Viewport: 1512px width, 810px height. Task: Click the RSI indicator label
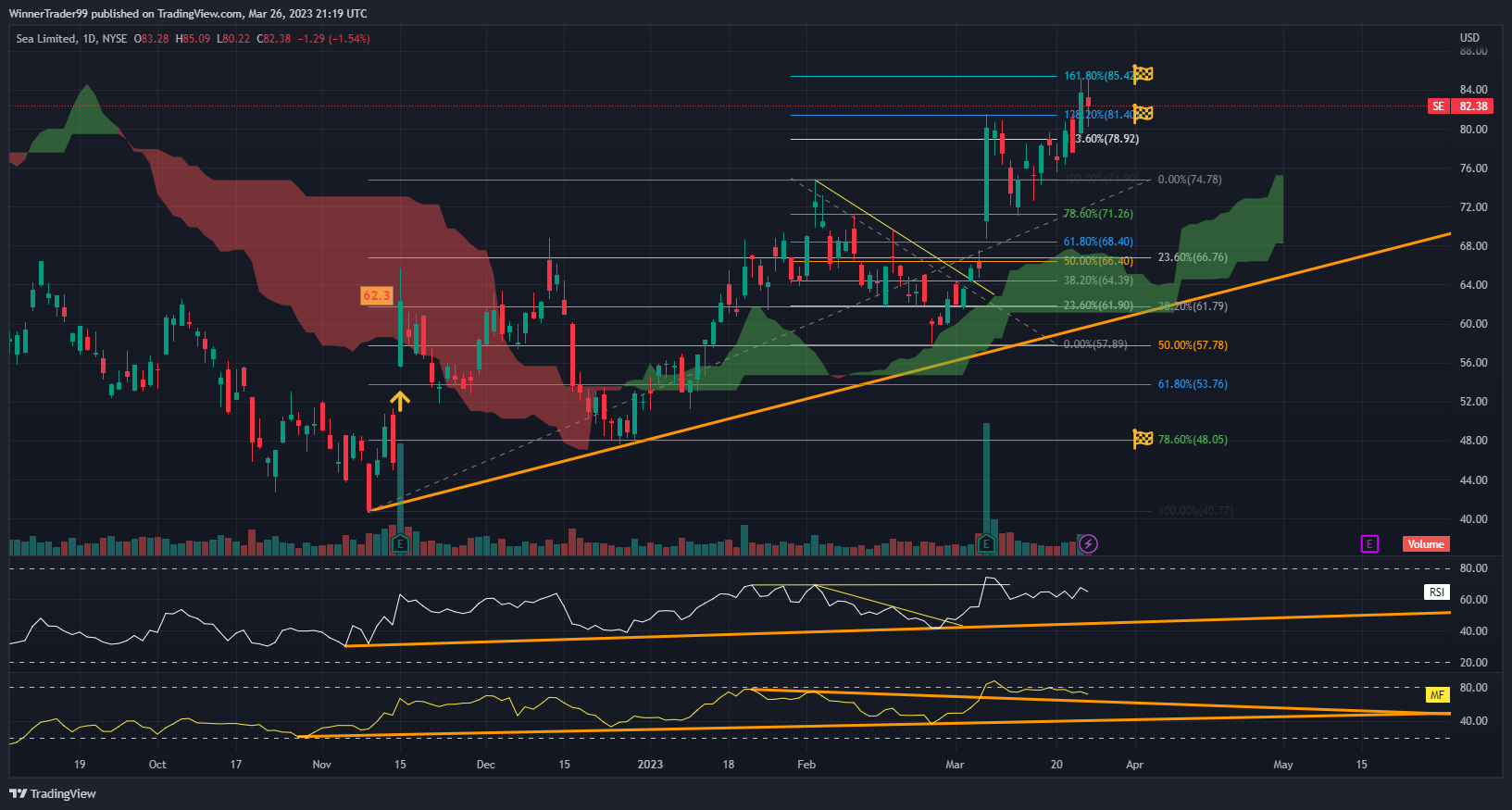[x=1437, y=592]
